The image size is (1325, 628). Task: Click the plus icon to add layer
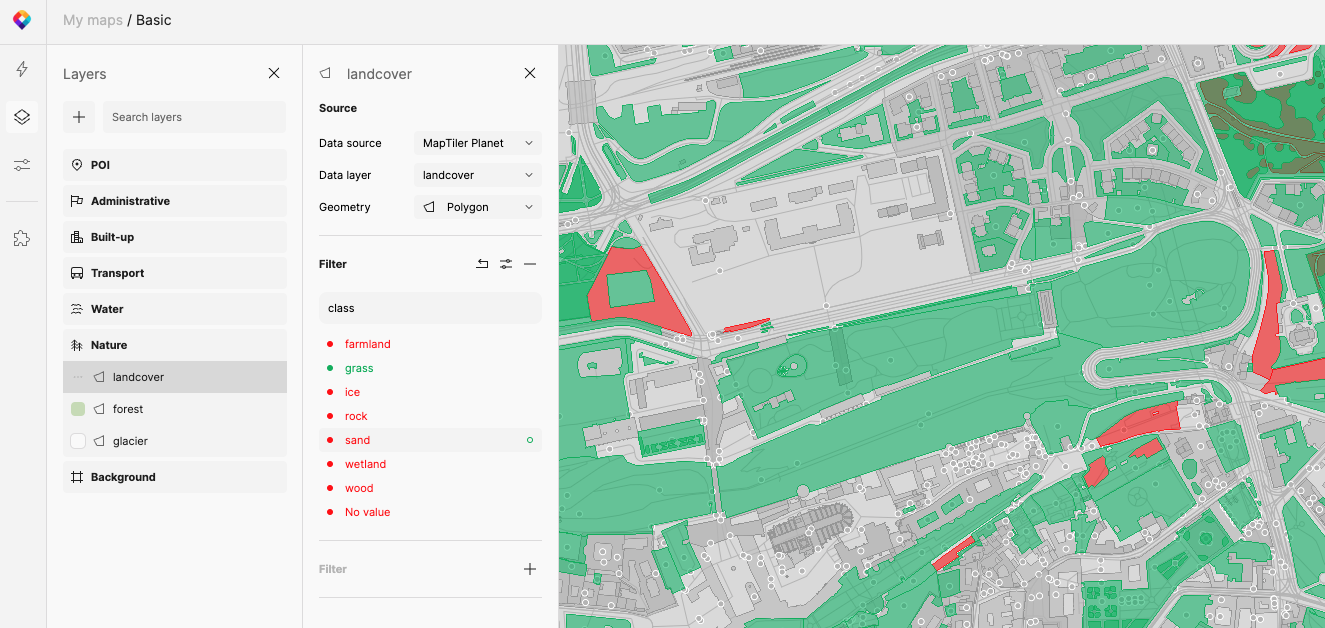coord(79,117)
